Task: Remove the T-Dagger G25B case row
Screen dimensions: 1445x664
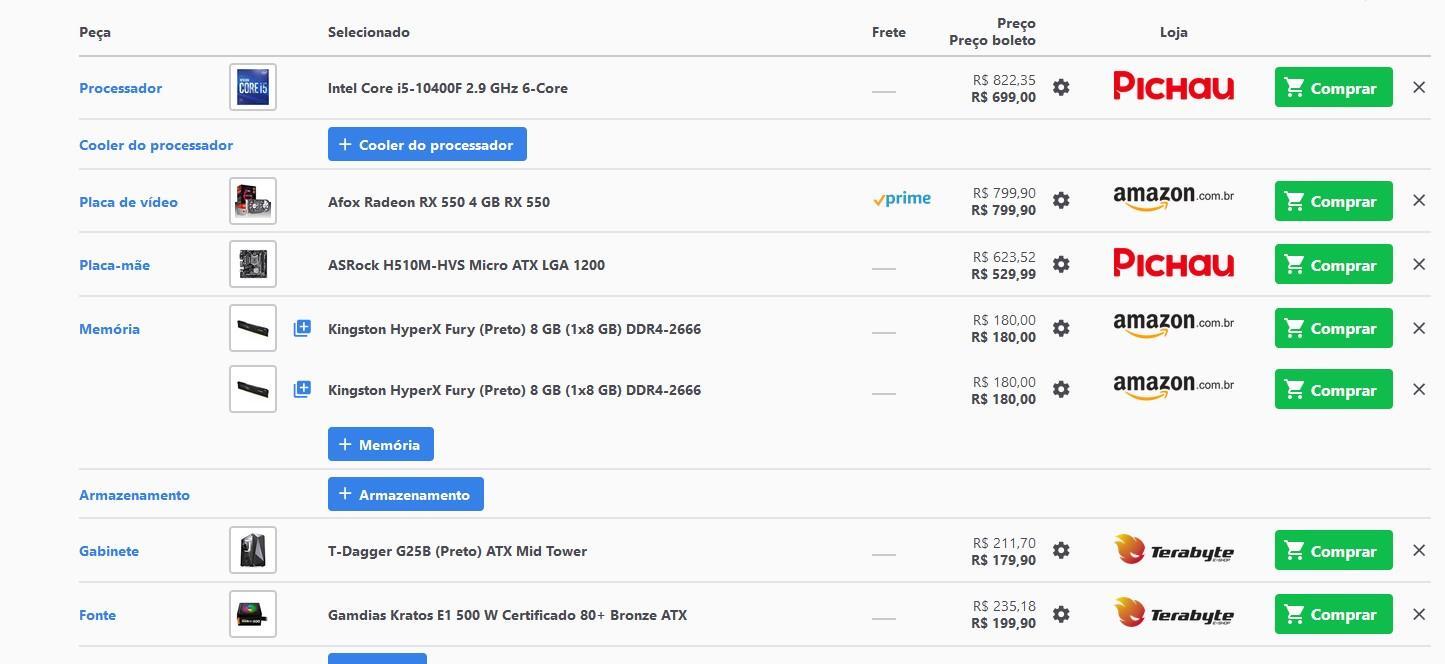Action: click(1419, 551)
